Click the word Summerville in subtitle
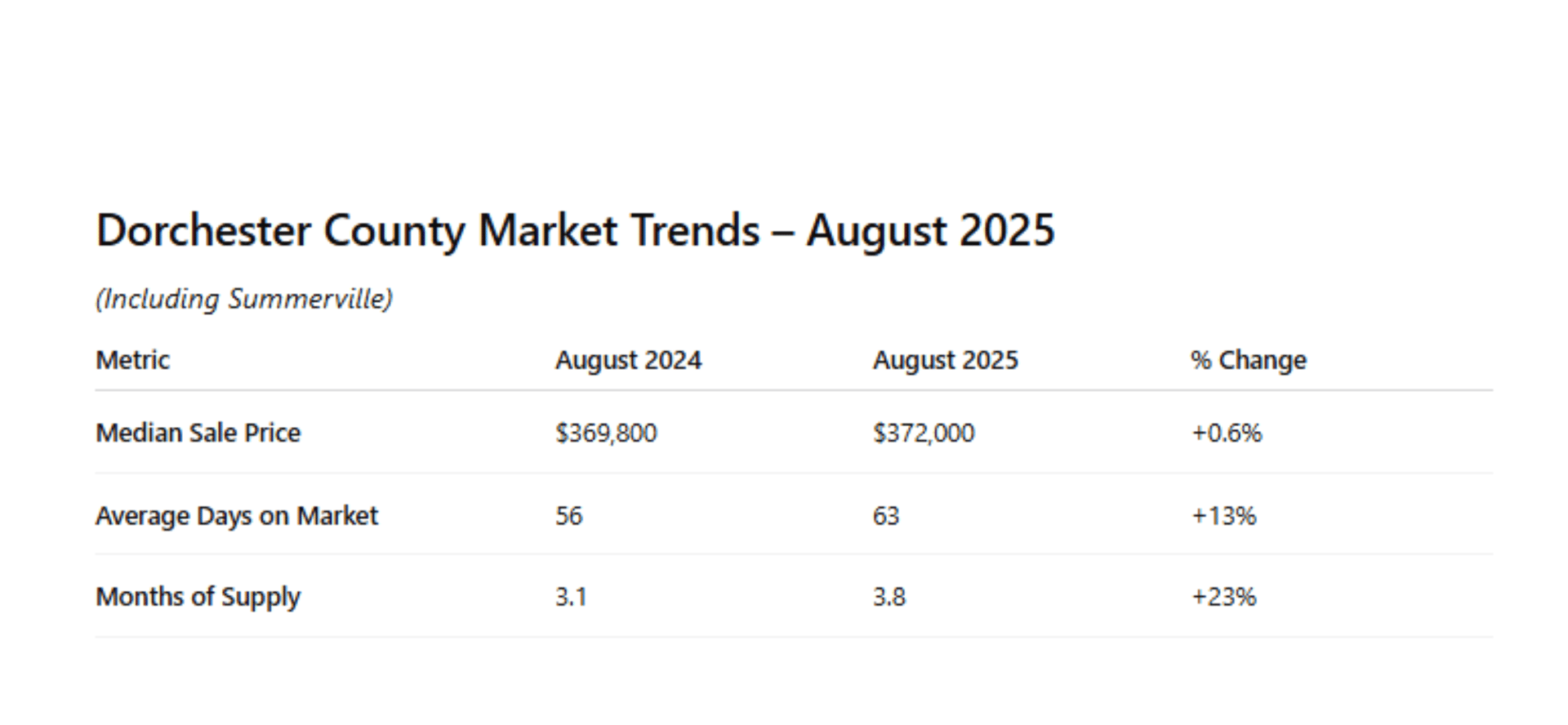1568x725 pixels. 306,299
